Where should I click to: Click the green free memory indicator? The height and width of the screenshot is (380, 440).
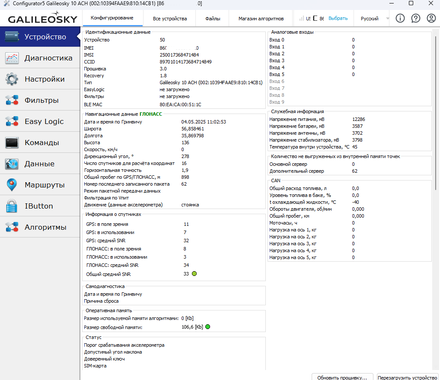(208, 327)
